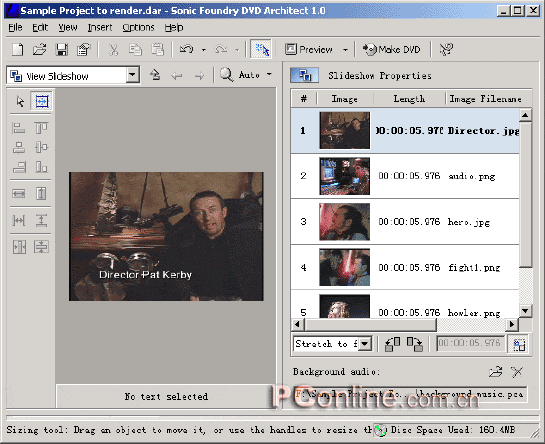Select the hero.jpg slide thumbnail
Viewport: 545px width, 444px height.
click(344, 222)
